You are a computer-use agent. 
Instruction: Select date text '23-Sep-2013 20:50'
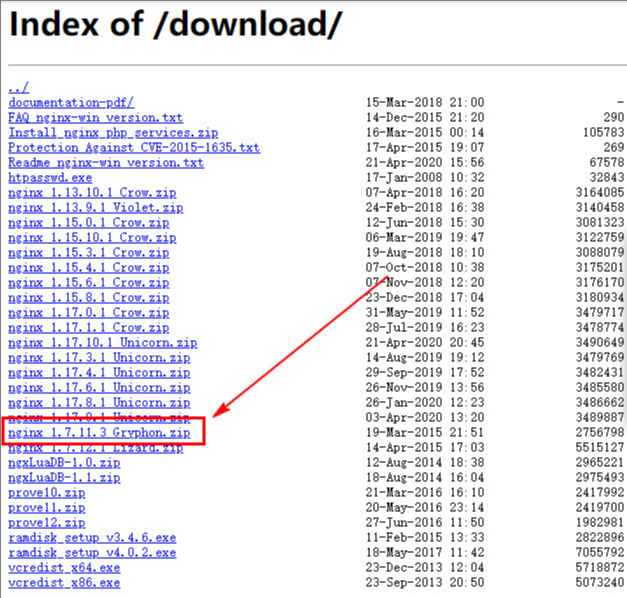[425, 582]
